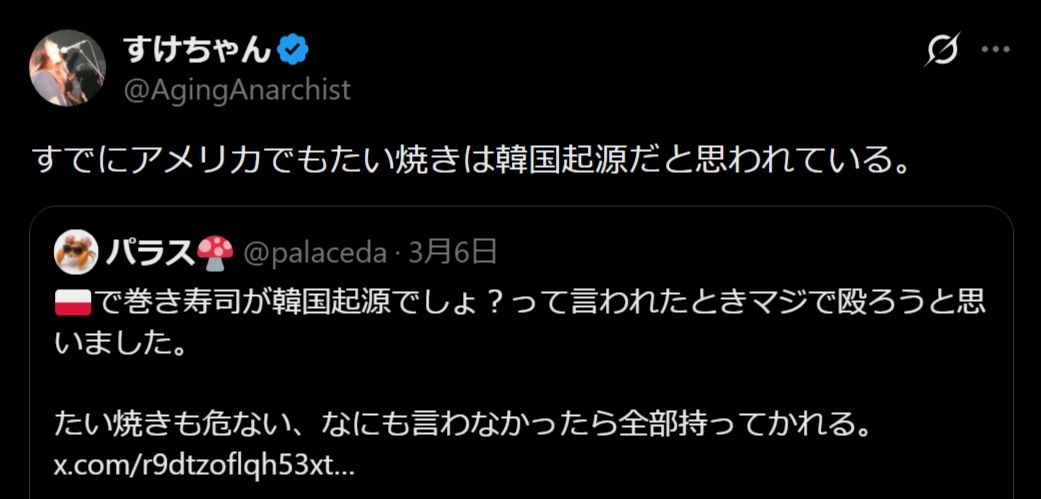Open パラス's avatar in the quoted post
1041x499 pixels.
(77, 251)
